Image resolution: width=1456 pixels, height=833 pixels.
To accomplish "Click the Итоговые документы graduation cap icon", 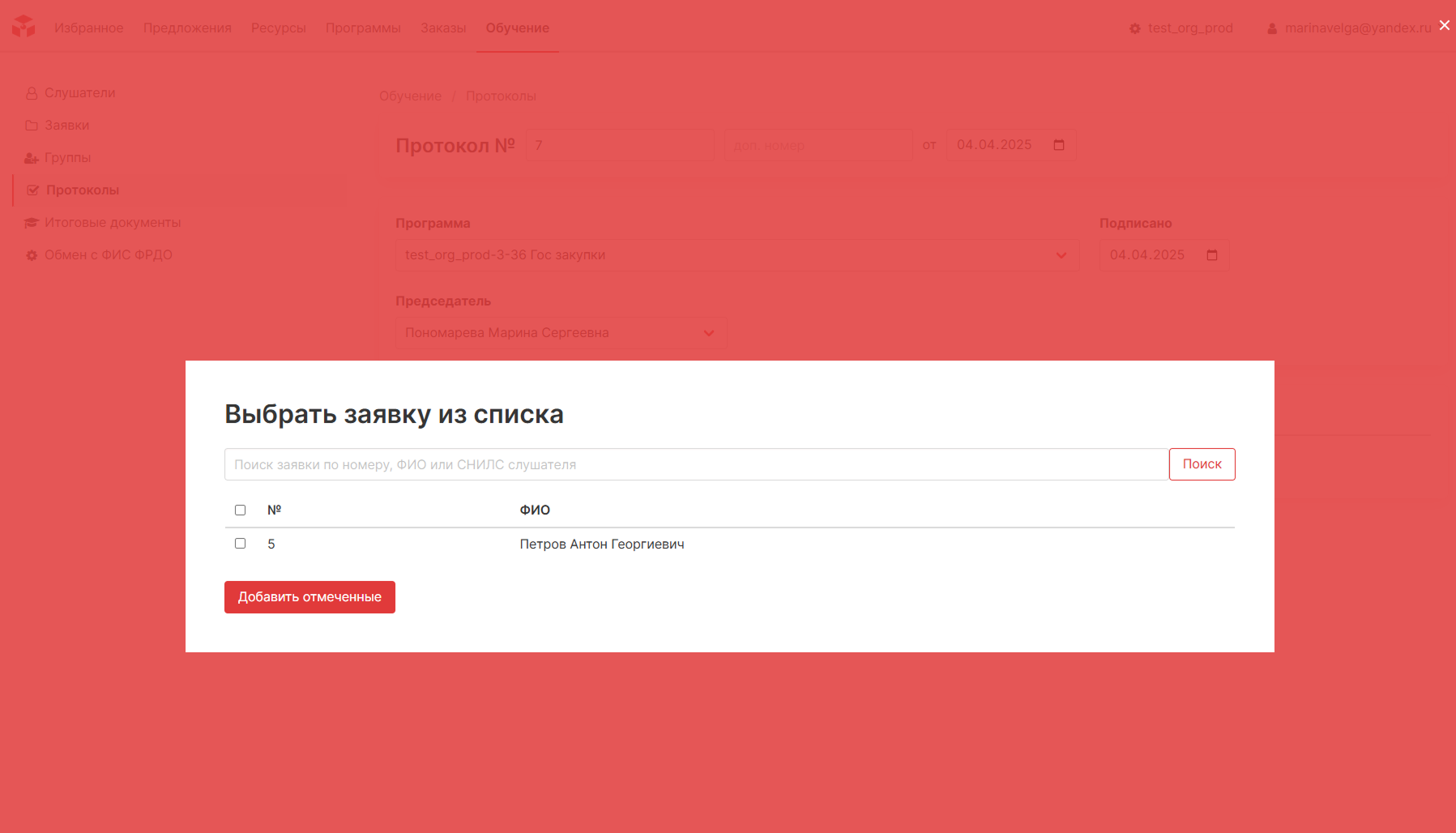I will tap(32, 223).
